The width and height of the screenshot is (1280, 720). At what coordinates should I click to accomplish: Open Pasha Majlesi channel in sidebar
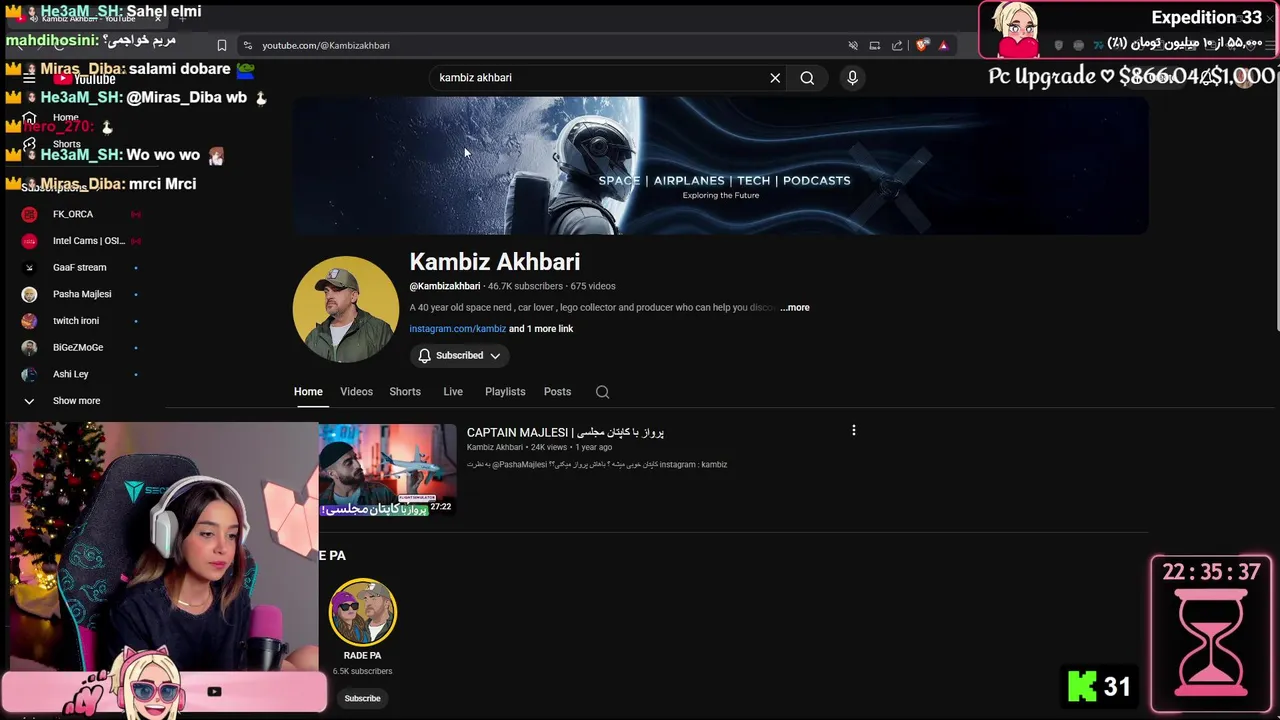click(80, 294)
